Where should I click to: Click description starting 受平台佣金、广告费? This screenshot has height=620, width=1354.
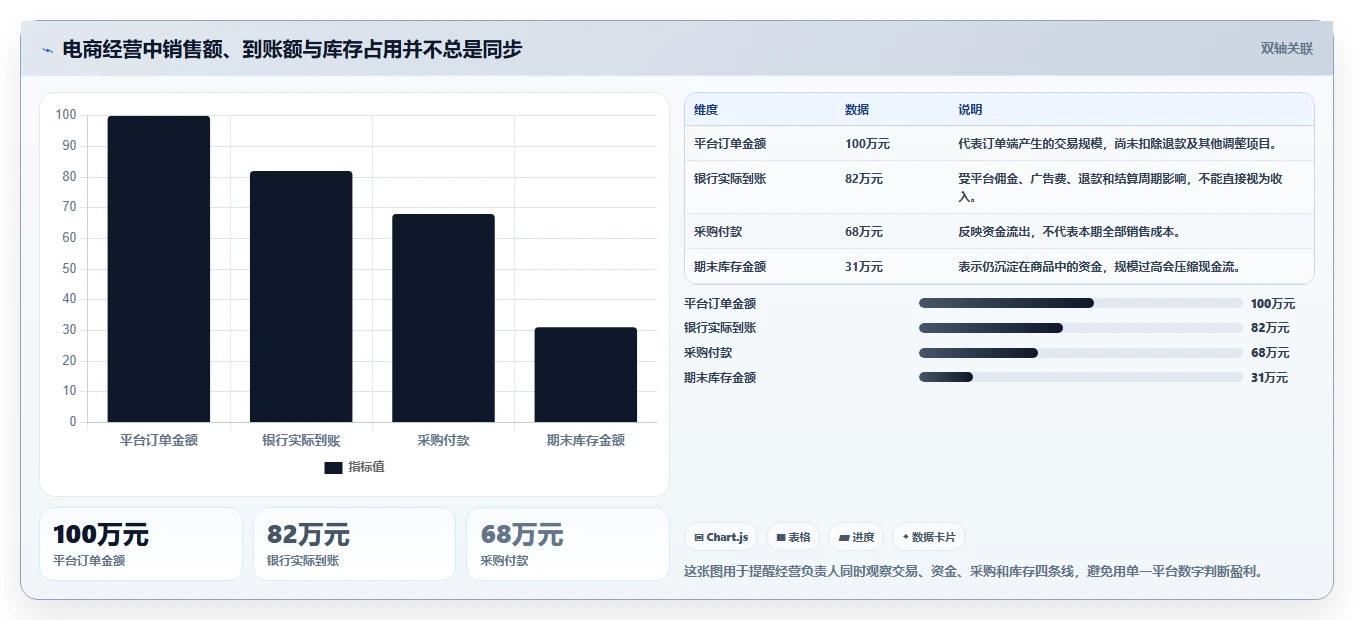[x=1120, y=188]
